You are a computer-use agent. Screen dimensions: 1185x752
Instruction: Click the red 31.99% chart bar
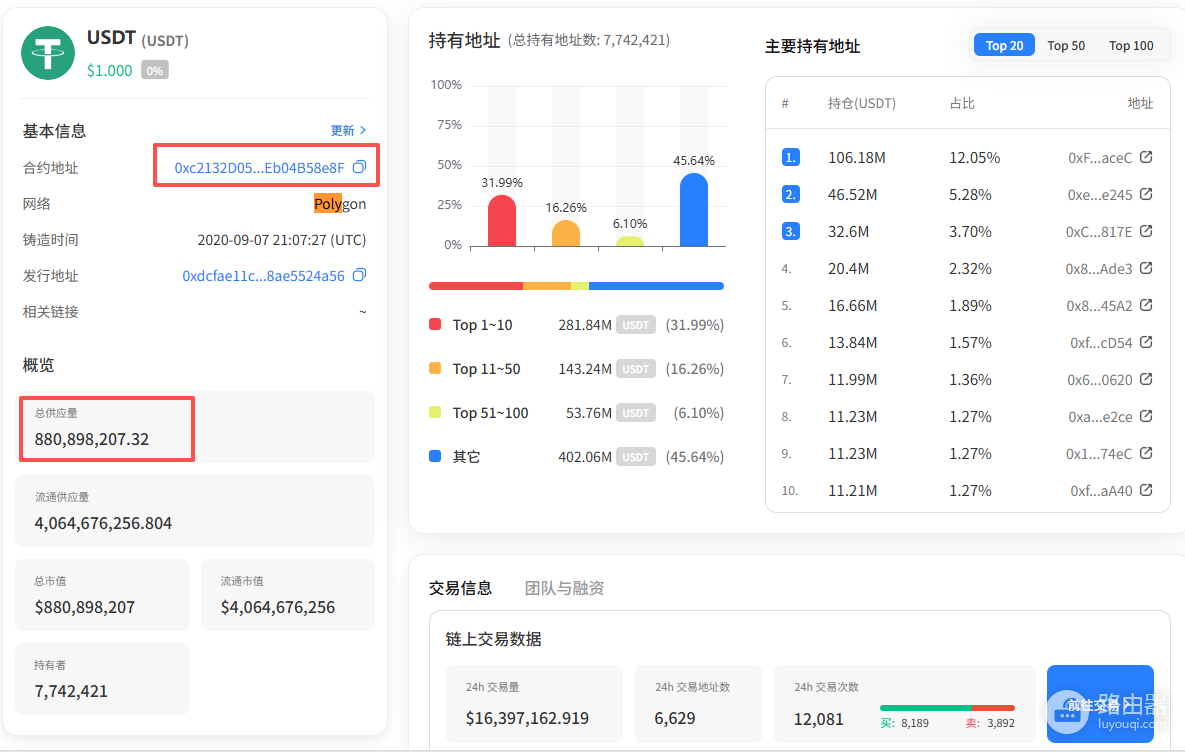point(502,221)
